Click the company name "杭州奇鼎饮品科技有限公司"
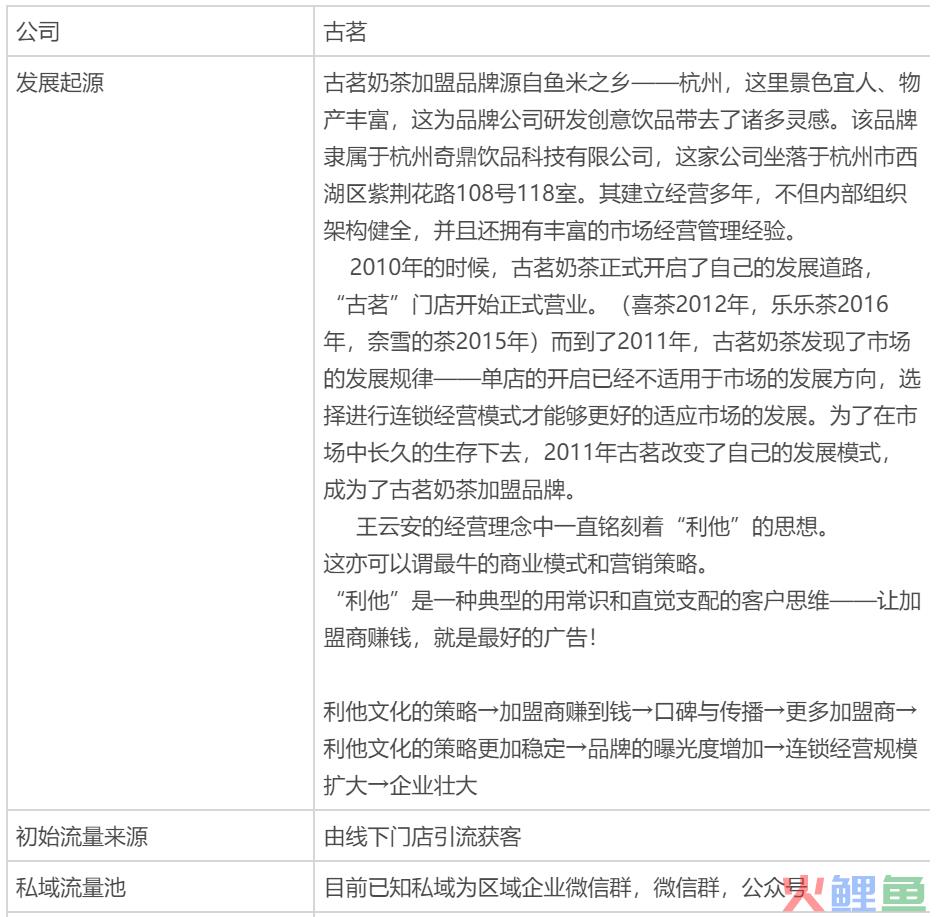This screenshot has width=950, height=917. pyautogui.click(x=522, y=156)
